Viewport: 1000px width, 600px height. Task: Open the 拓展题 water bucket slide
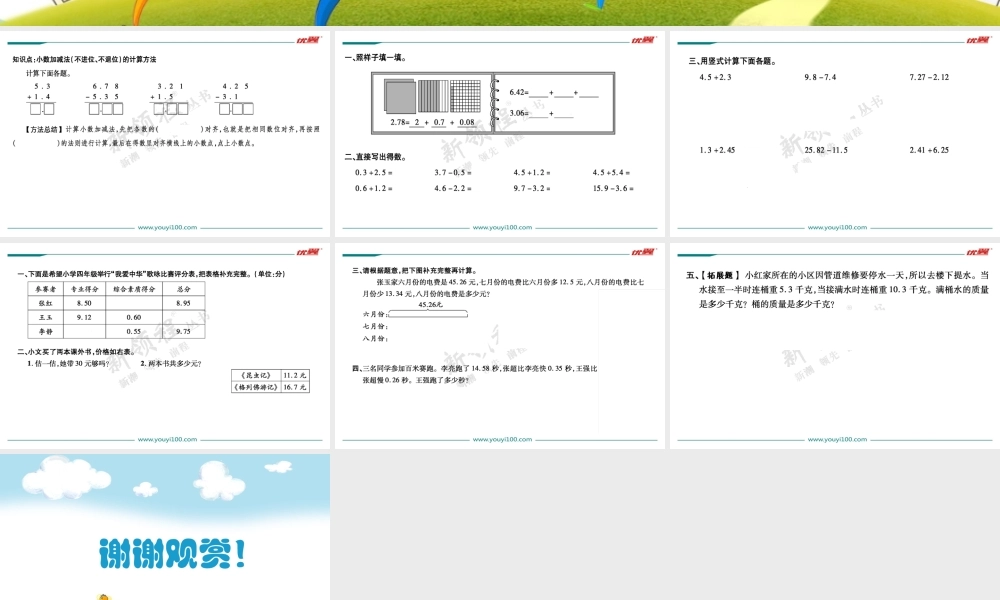pos(833,345)
